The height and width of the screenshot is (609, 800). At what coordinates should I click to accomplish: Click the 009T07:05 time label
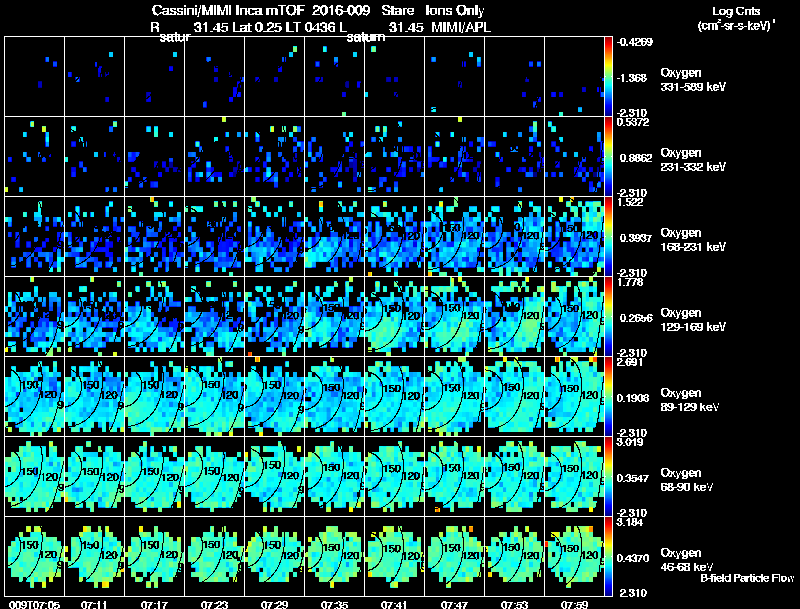coord(34,604)
